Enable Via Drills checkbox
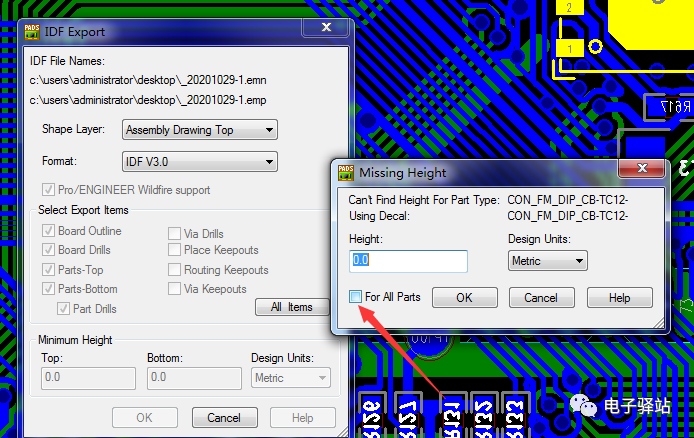This screenshot has height=438, width=694. [x=174, y=233]
